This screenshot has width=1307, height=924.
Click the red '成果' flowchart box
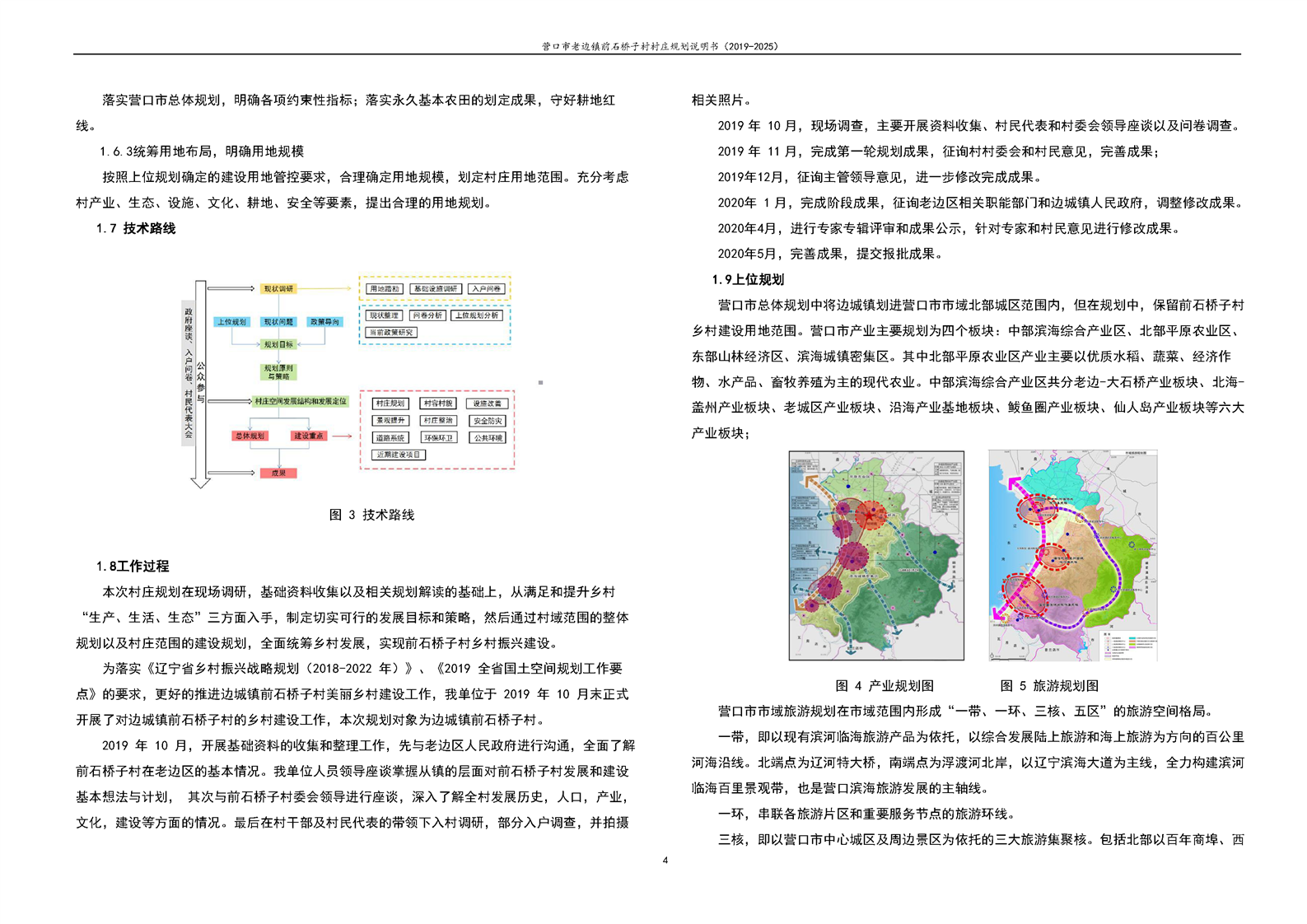point(278,473)
